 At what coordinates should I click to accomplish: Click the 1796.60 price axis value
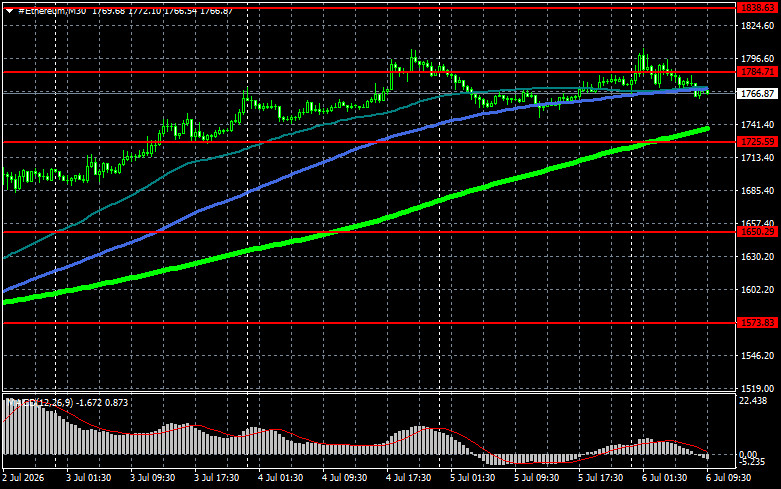(758, 59)
